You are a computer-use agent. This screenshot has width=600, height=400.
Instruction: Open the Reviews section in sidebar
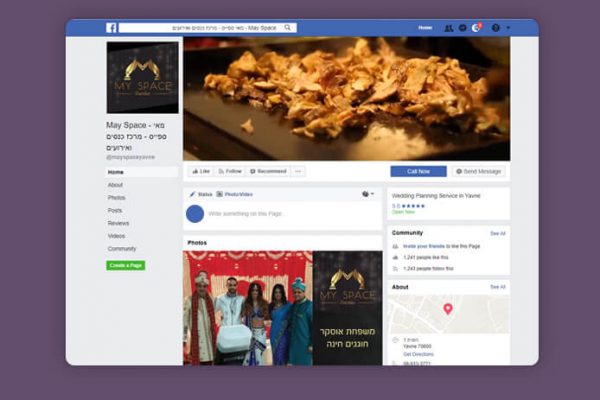(x=118, y=223)
